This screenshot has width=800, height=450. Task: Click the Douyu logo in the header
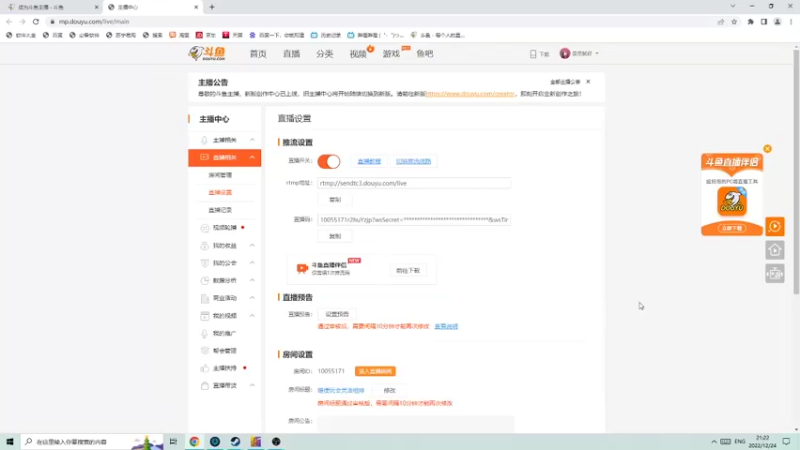(x=207, y=53)
